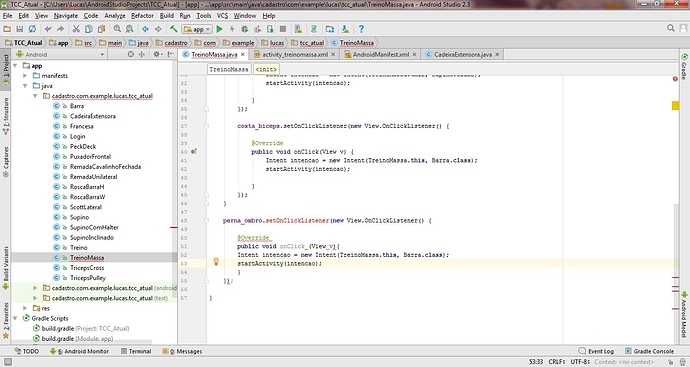The width and height of the screenshot is (690, 367).
Task: Select the SupinoComHalter class in the tree
Action: 94,227
